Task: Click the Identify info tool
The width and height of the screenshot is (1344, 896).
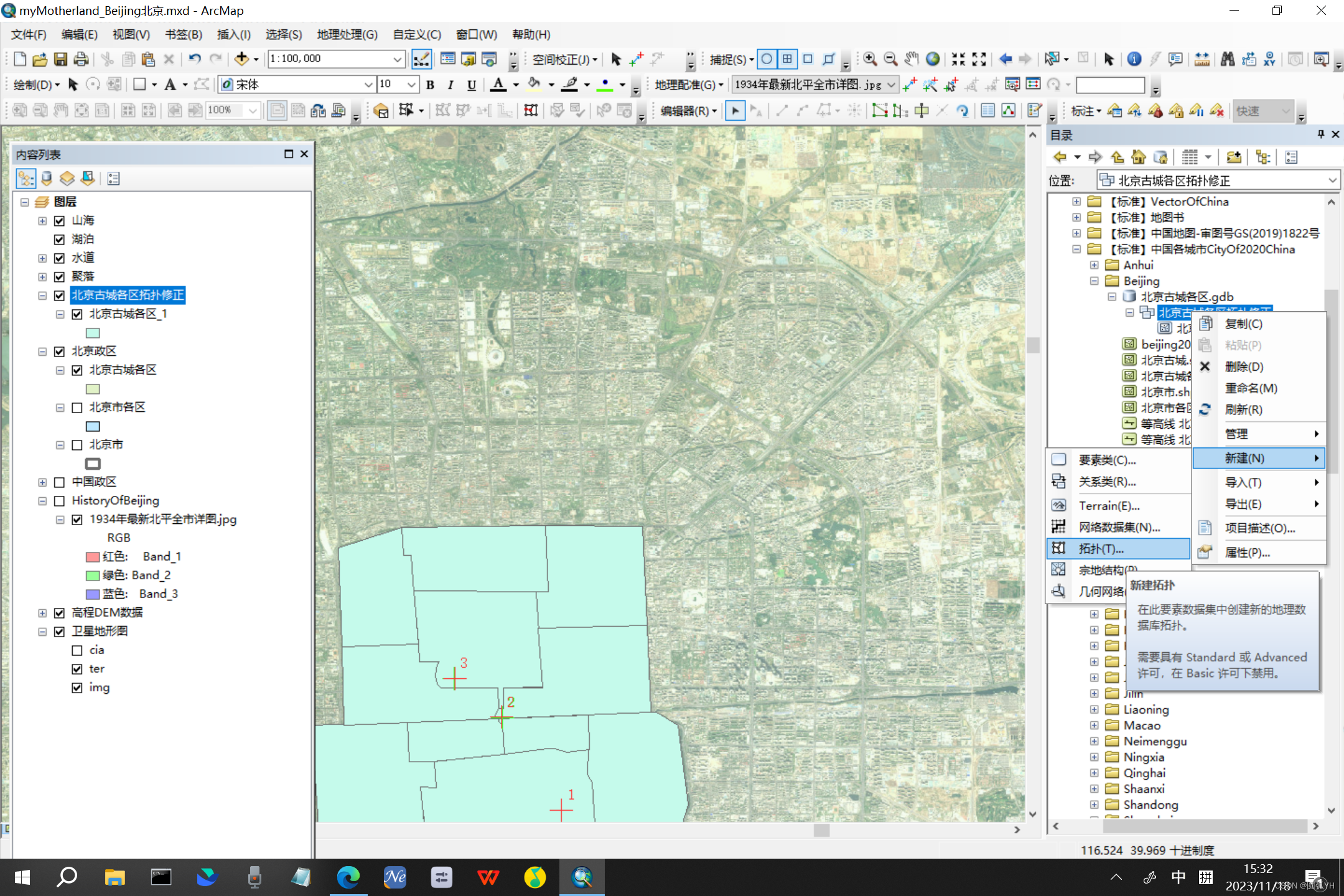Action: click(1134, 59)
